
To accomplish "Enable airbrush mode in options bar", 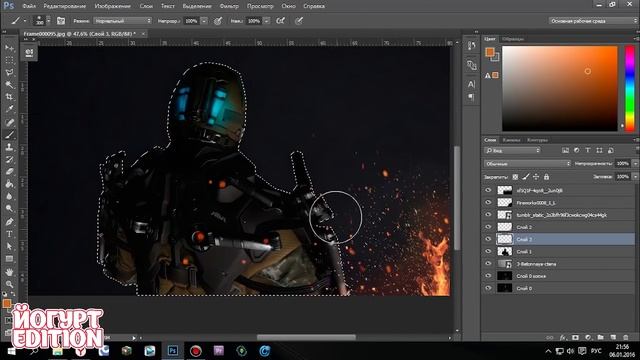I will tap(280, 21).
